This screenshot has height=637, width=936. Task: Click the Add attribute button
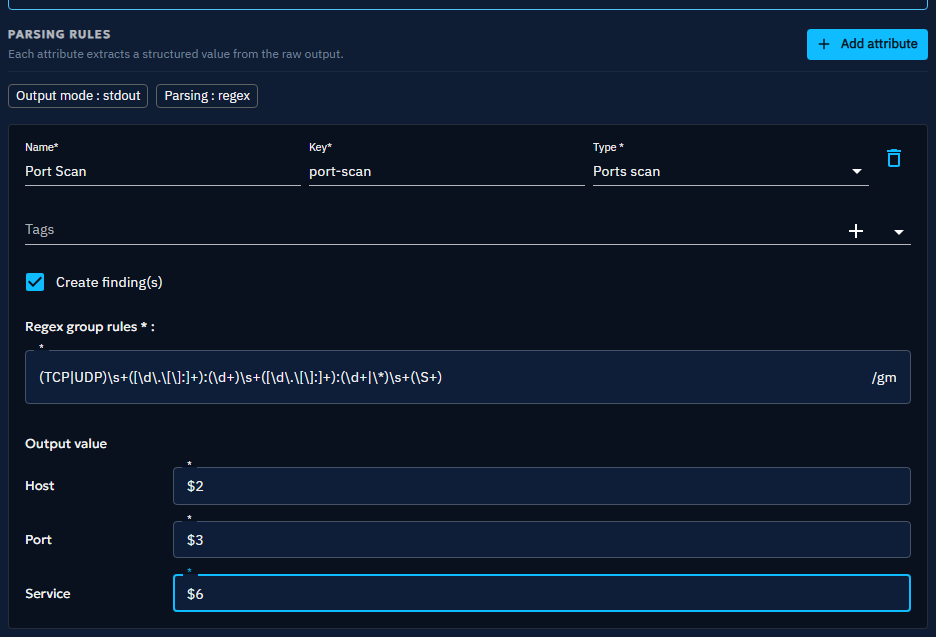coord(867,44)
